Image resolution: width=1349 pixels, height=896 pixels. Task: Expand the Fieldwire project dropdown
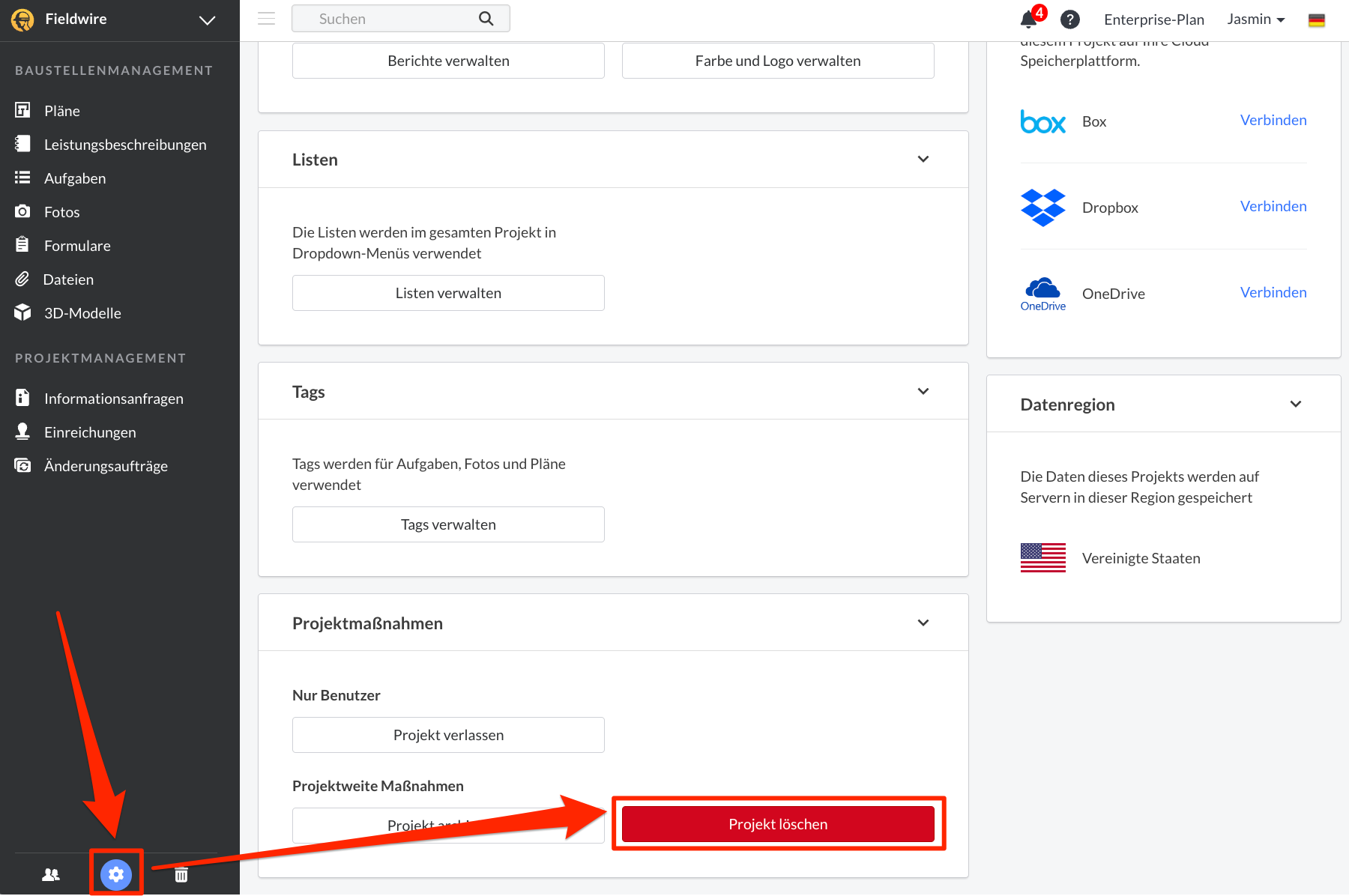coord(207,20)
